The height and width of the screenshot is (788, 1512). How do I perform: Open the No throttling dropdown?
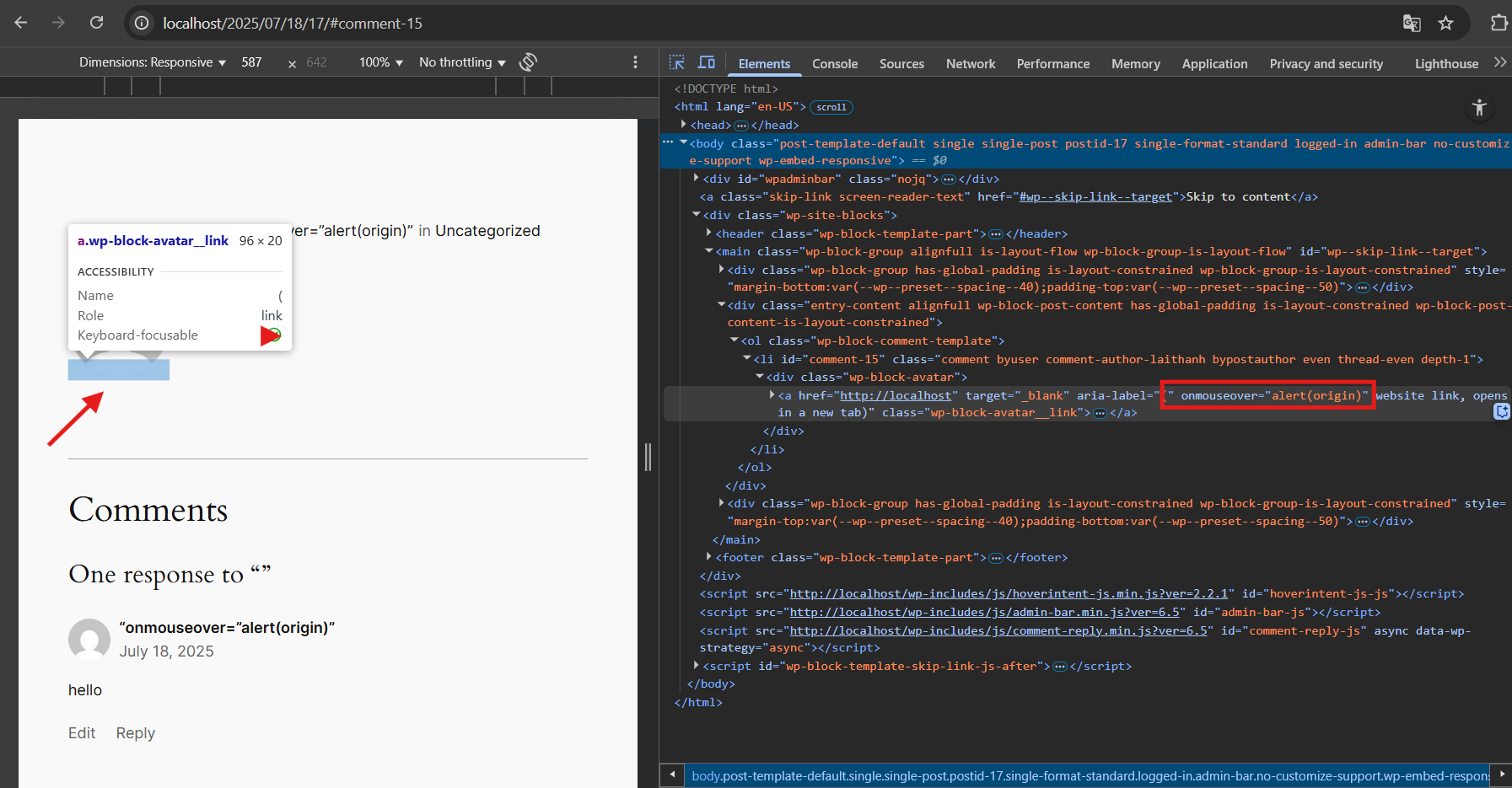pyautogui.click(x=462, y=62)
